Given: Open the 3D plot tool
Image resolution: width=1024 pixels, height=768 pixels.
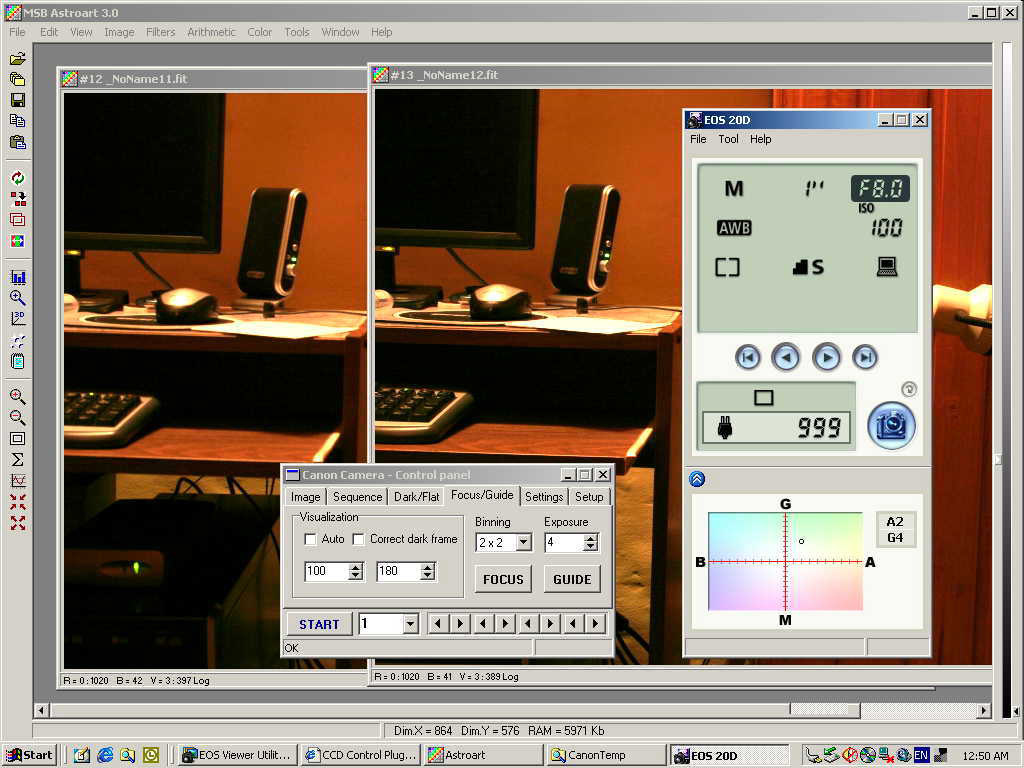Looking at the screenshot, I should pyautogui.click(x=18, y=319).
